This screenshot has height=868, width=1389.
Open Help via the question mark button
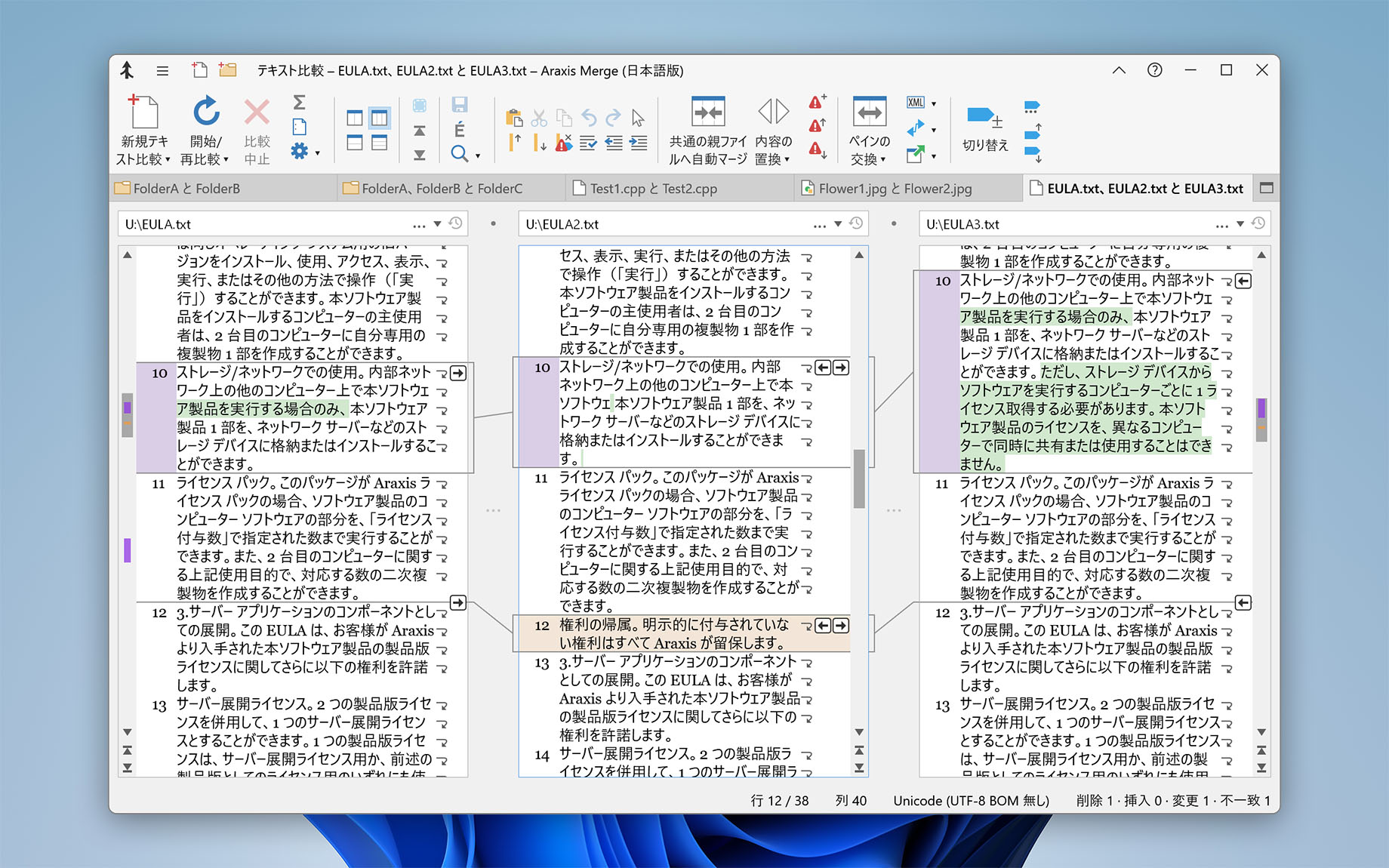tap(1154, 70)
